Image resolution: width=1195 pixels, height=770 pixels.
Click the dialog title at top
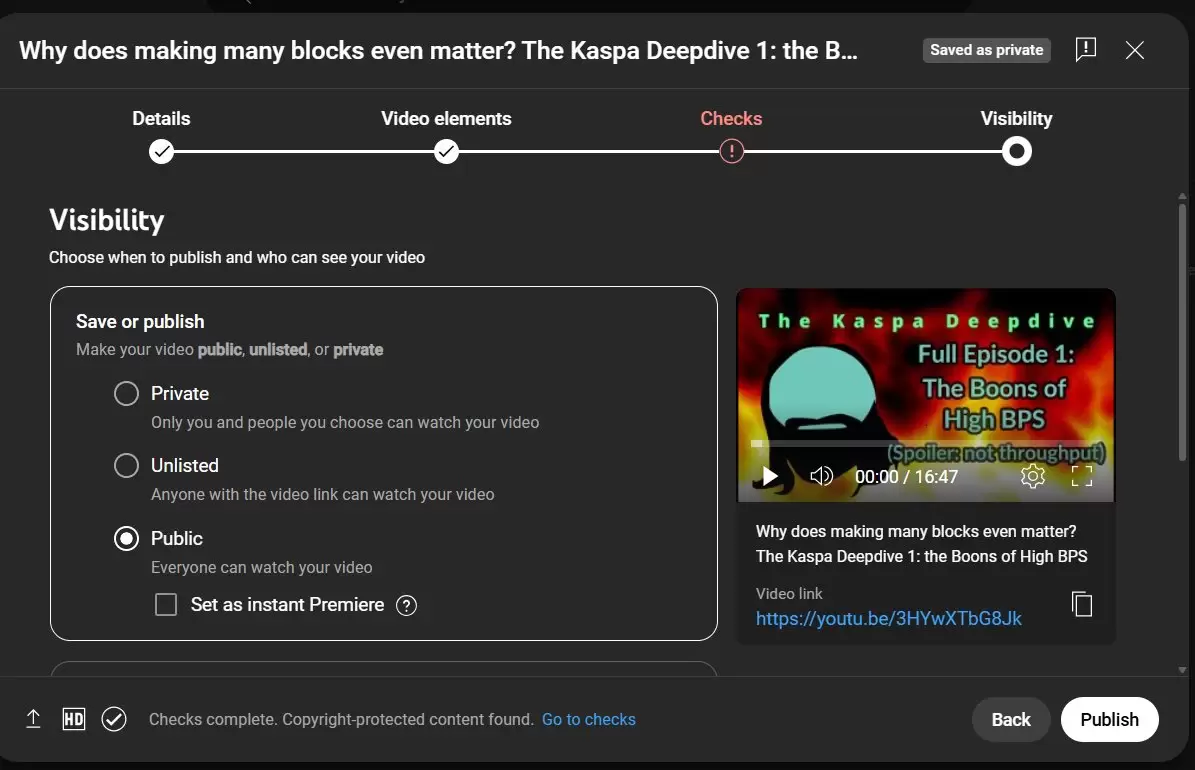[438, 50]
